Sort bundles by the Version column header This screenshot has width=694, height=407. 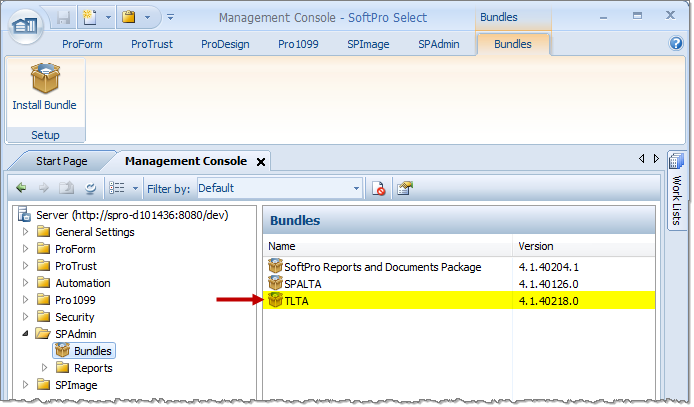click(x=583, y=246)
